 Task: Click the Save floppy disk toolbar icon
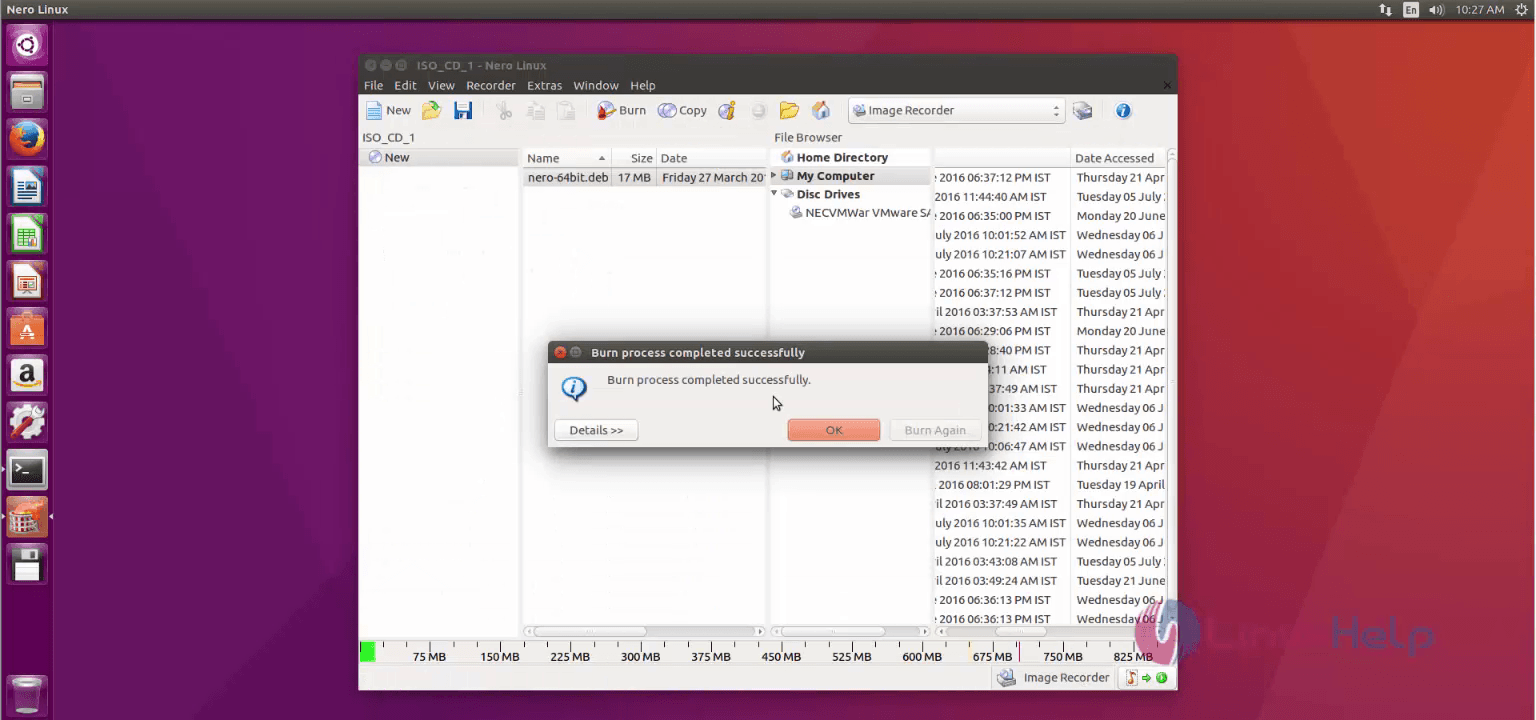(x=463, y=111)
